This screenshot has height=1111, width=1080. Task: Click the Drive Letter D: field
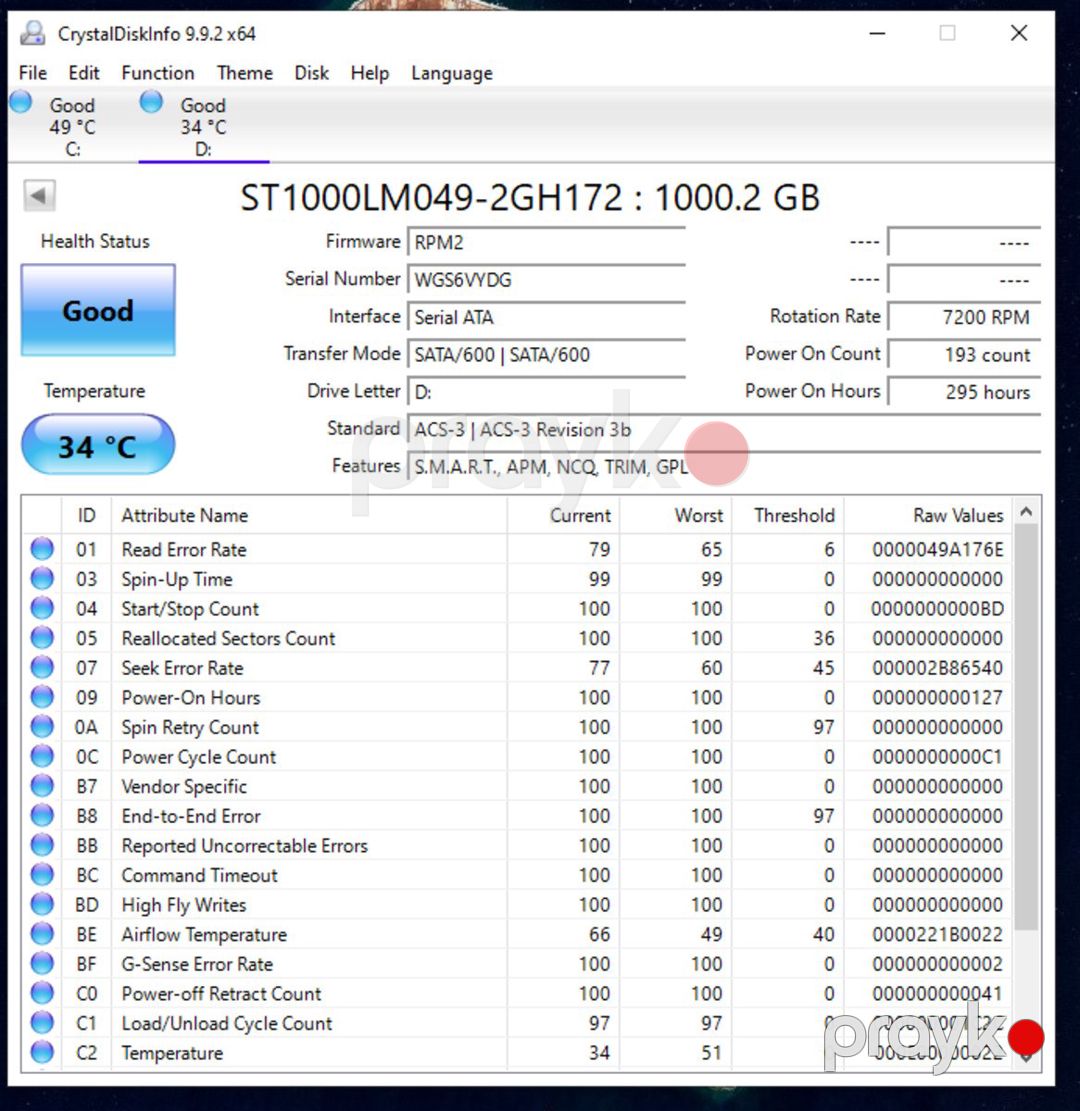(x=546, y=392)
